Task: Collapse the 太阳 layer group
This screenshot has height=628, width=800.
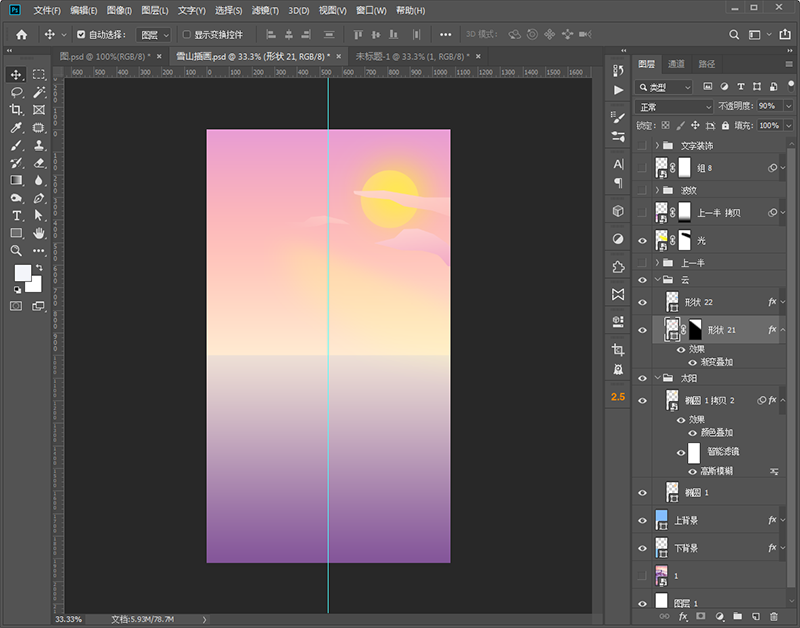Action: (657, 378)
